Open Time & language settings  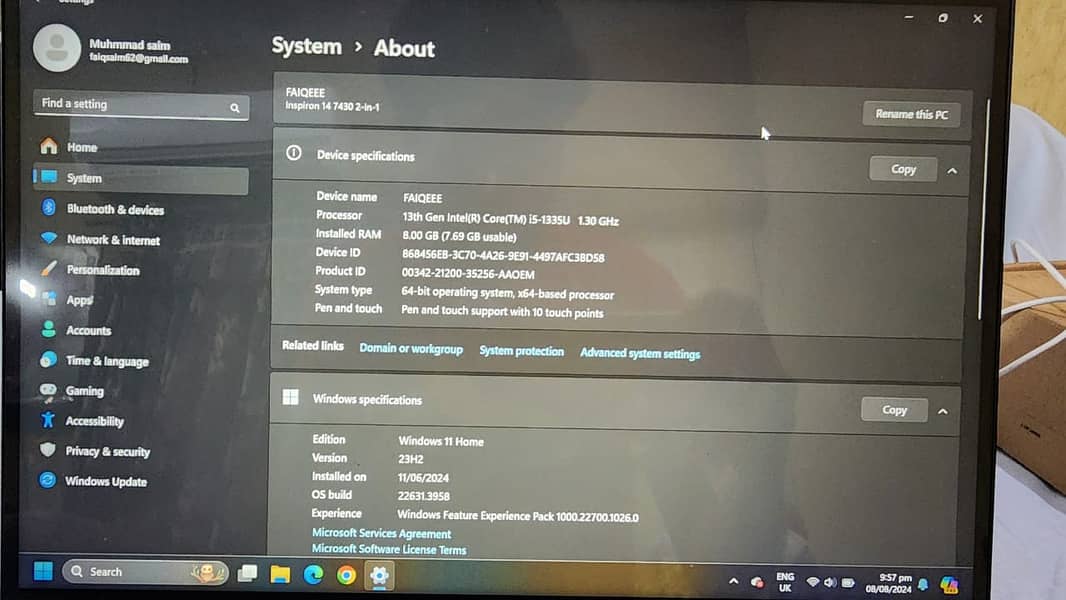point(106,361)
